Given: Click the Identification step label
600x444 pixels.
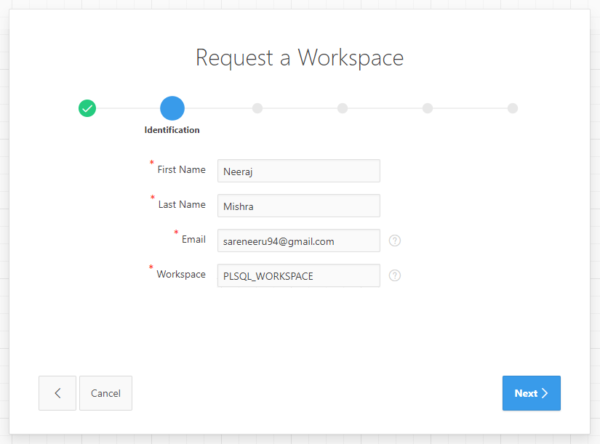Looking at the screenshot, I should (172, 130).
